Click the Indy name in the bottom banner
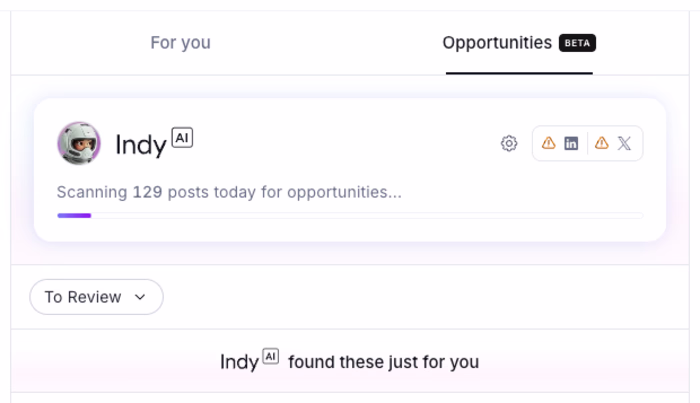700x403 pixels. click(x=239, y=362)
